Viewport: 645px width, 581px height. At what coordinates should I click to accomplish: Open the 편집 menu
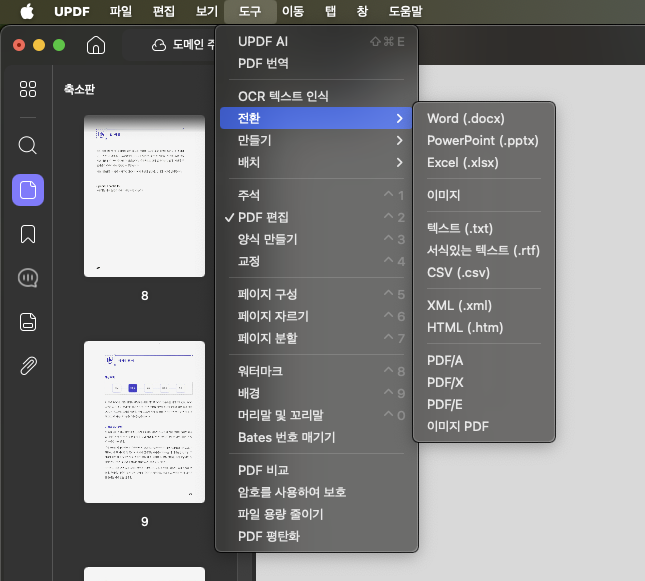(164, 11)
